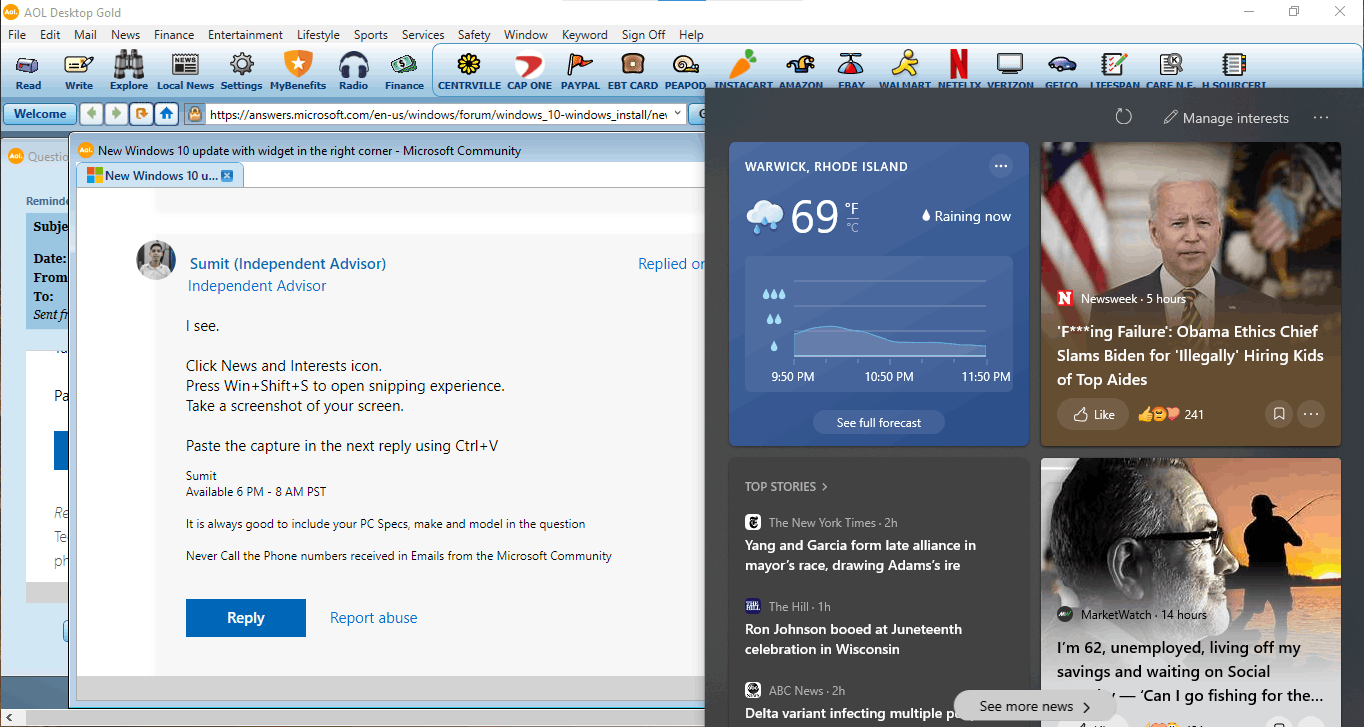Open the AOL Settings gear icon
This screenshot has height=727, width=1364.
tap(241, 71)
